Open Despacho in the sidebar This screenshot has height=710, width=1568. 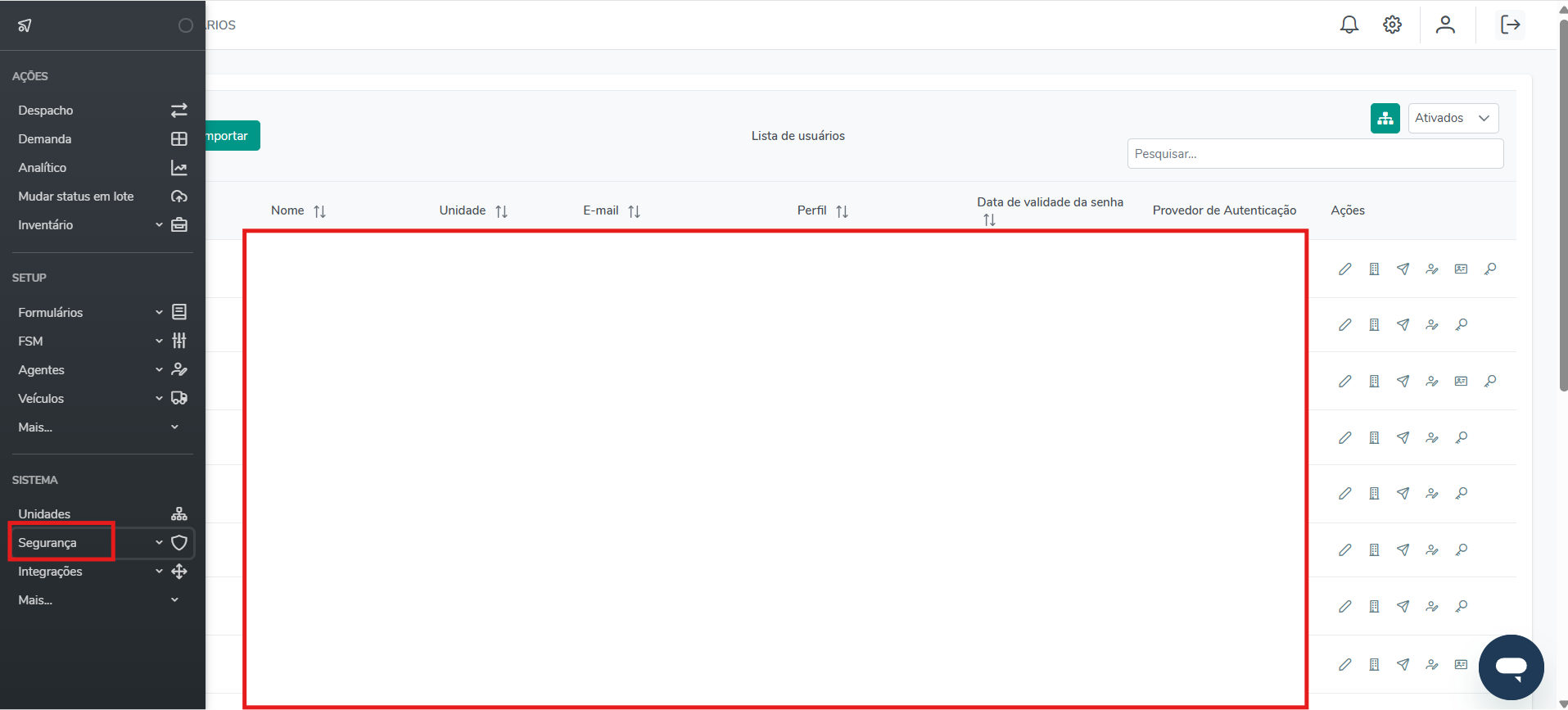point(46,111)
